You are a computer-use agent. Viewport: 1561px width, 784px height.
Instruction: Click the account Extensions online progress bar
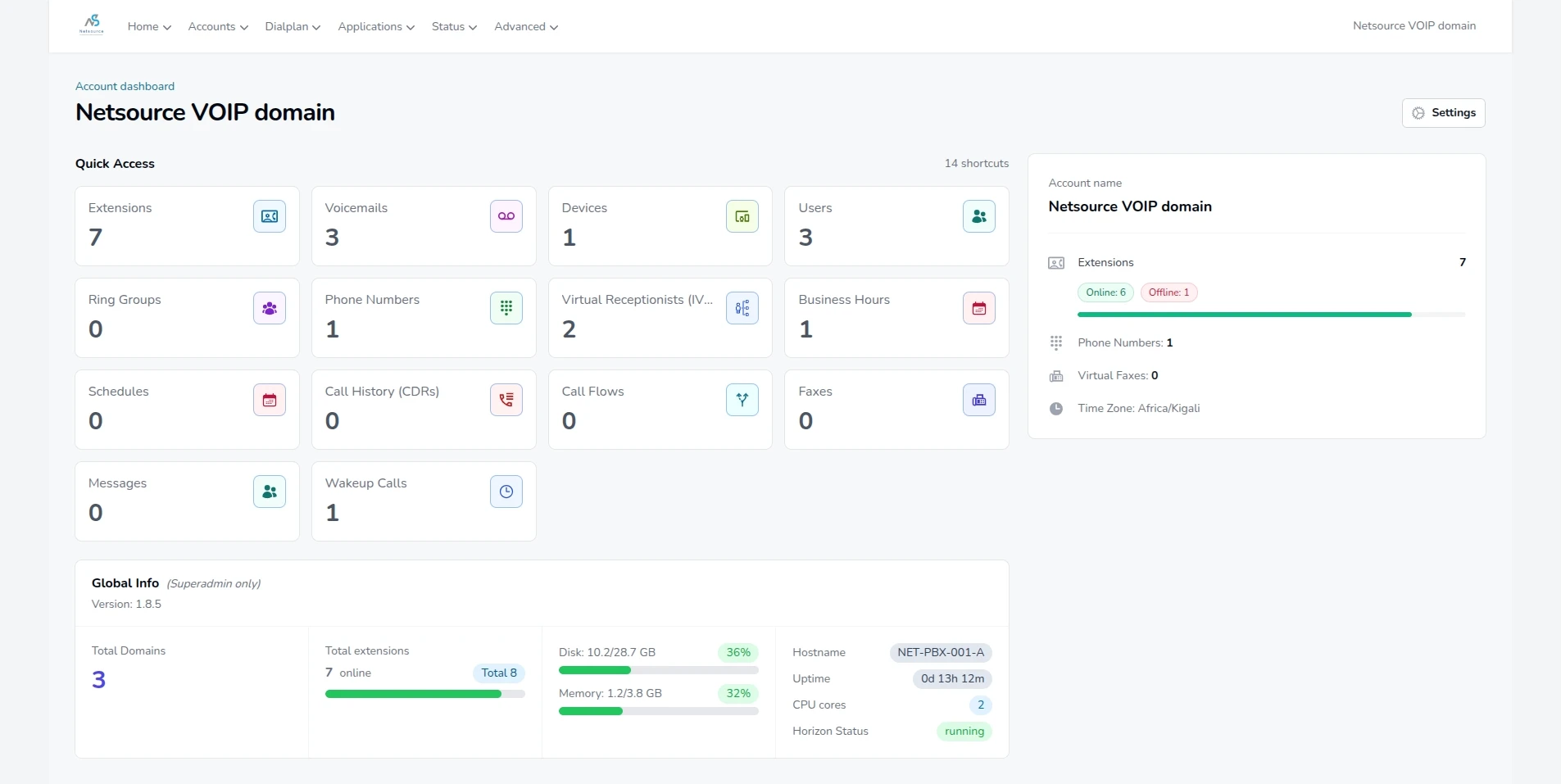click(x=1271, y=315)
